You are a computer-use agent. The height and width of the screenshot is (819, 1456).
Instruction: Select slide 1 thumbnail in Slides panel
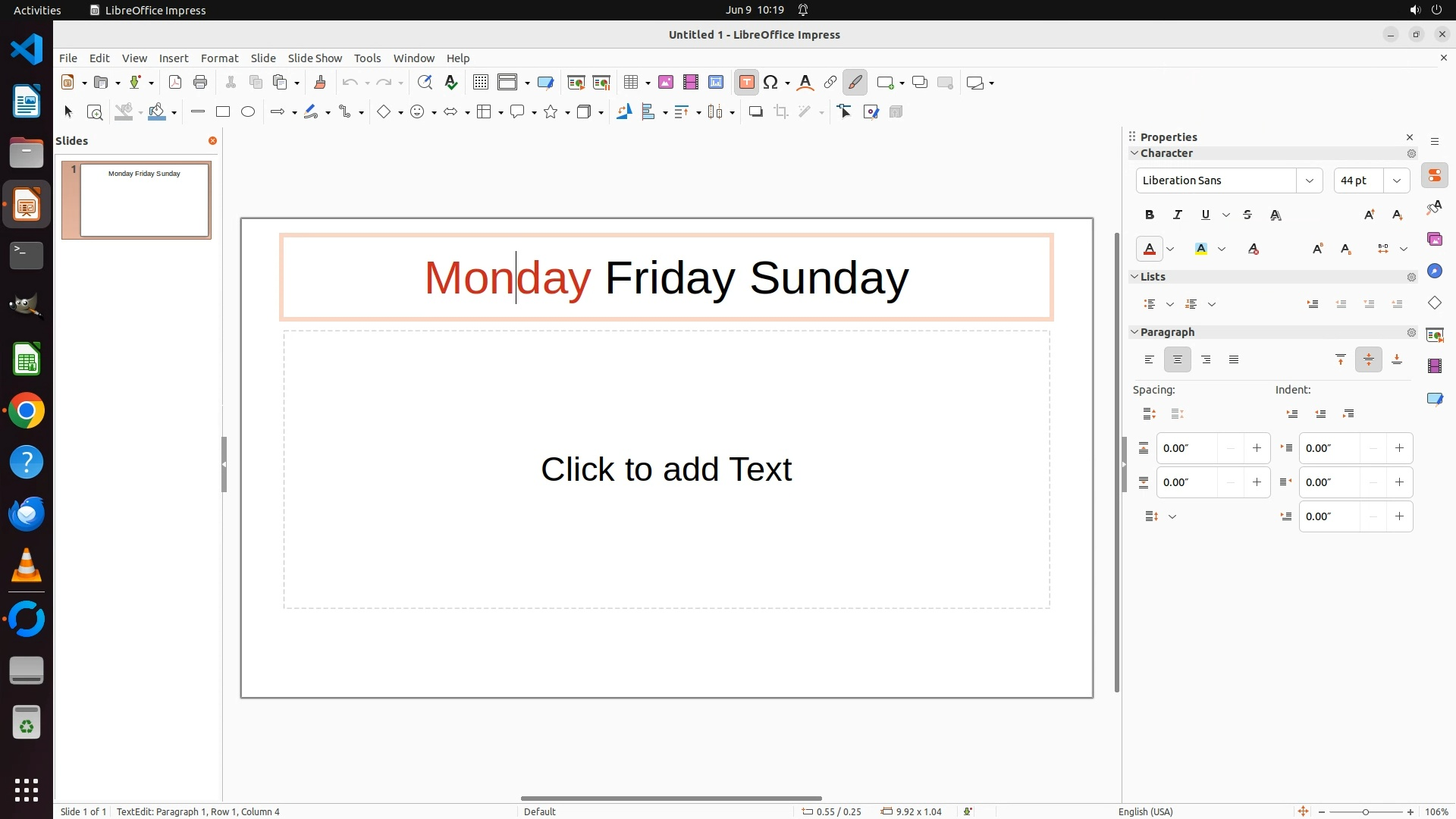144,200
